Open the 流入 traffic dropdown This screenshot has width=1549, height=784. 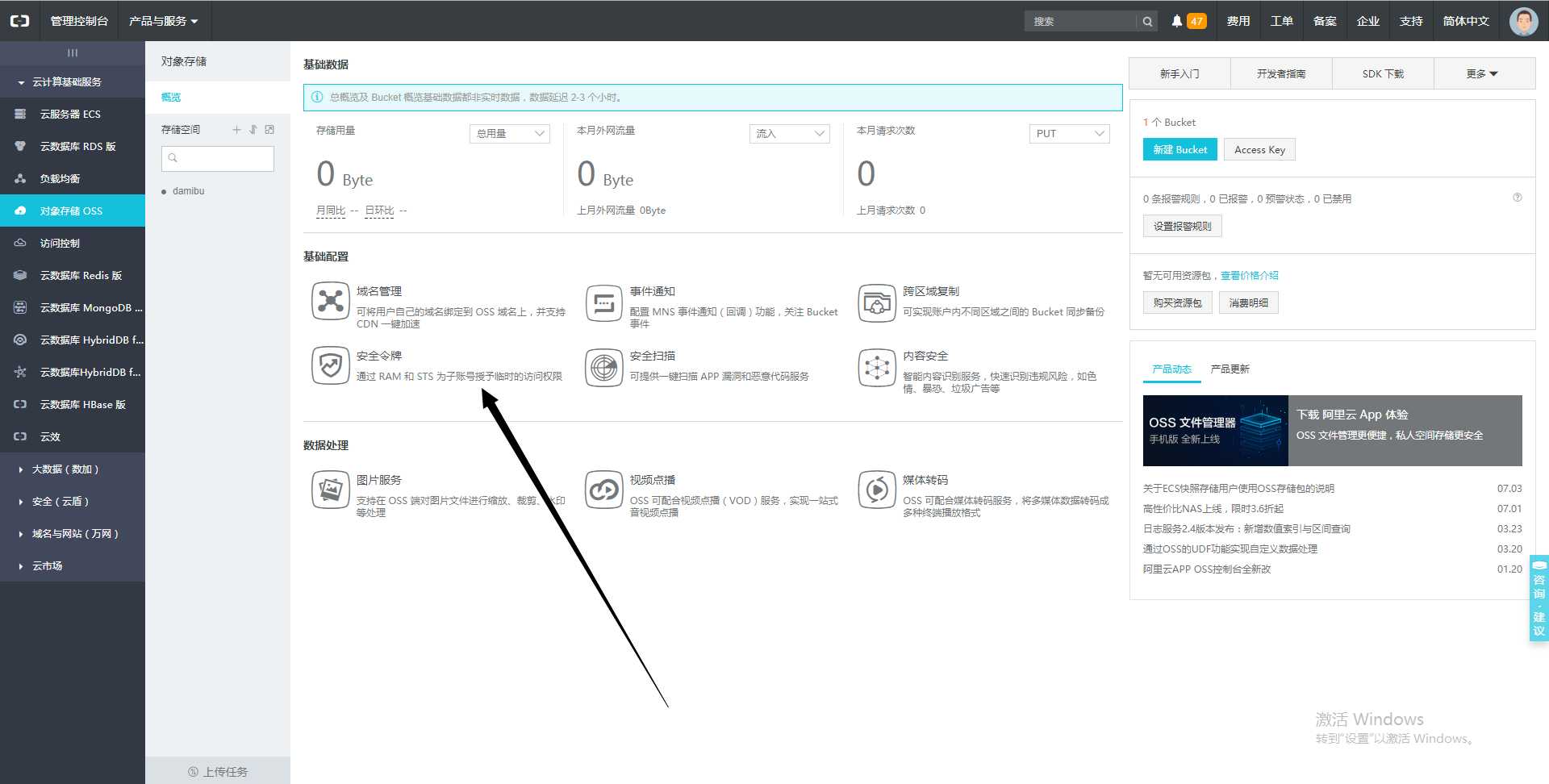[790, 134]
